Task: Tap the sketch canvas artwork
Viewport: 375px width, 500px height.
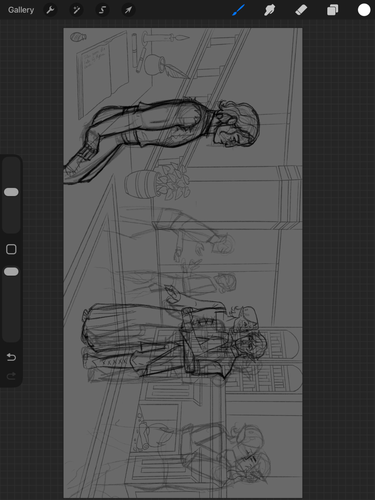Action: [183, 263]
